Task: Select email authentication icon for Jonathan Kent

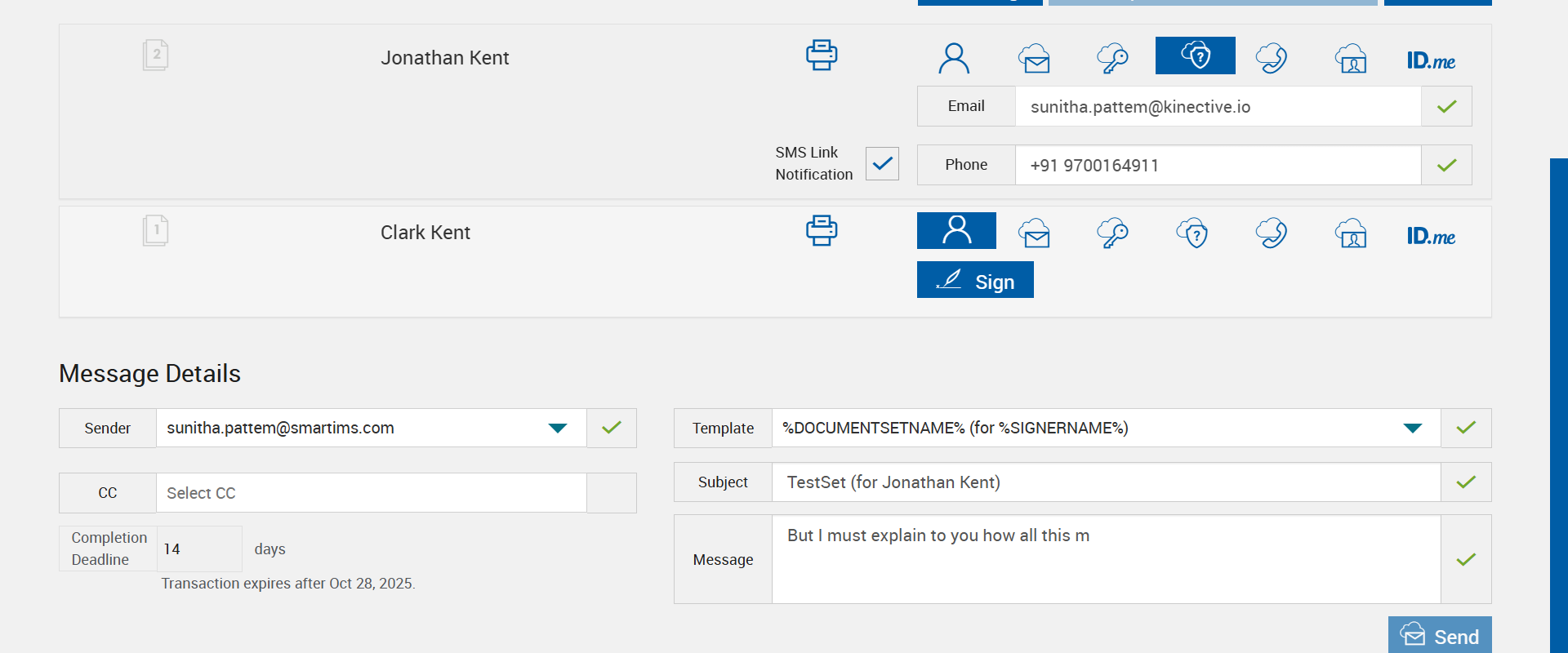Action: [1034, 58]
